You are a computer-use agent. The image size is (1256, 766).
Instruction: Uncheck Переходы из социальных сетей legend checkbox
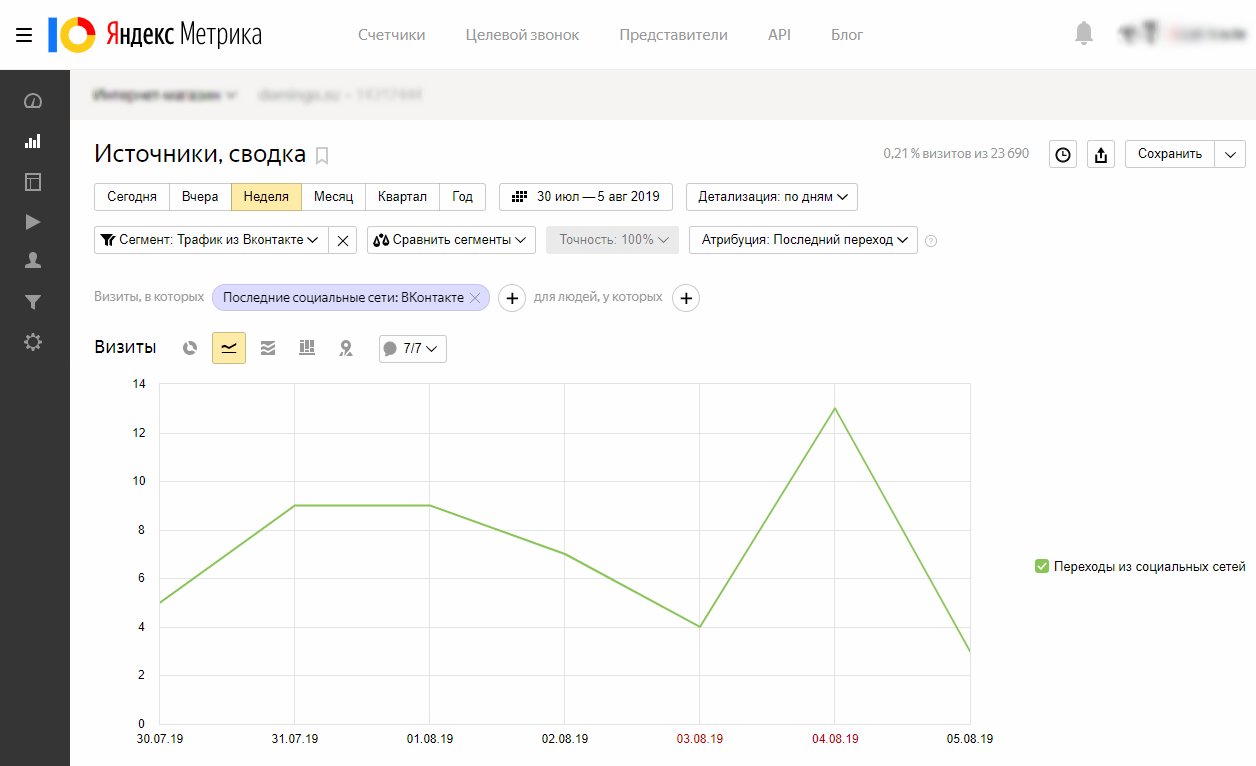[1041, 566]
